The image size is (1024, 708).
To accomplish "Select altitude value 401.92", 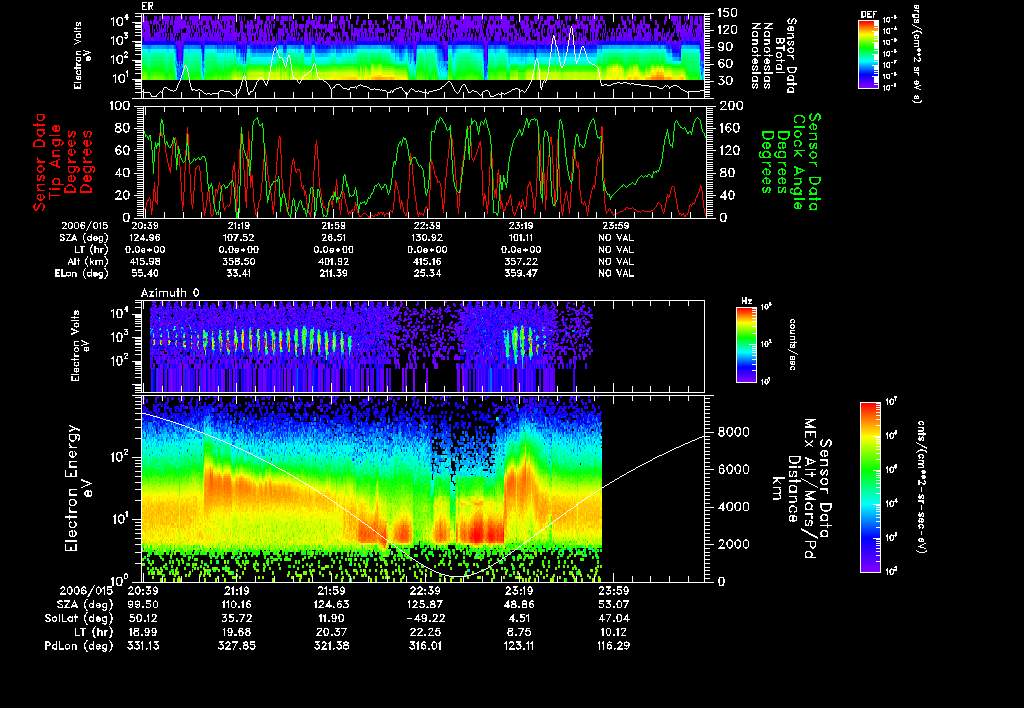I will [333, 262].
